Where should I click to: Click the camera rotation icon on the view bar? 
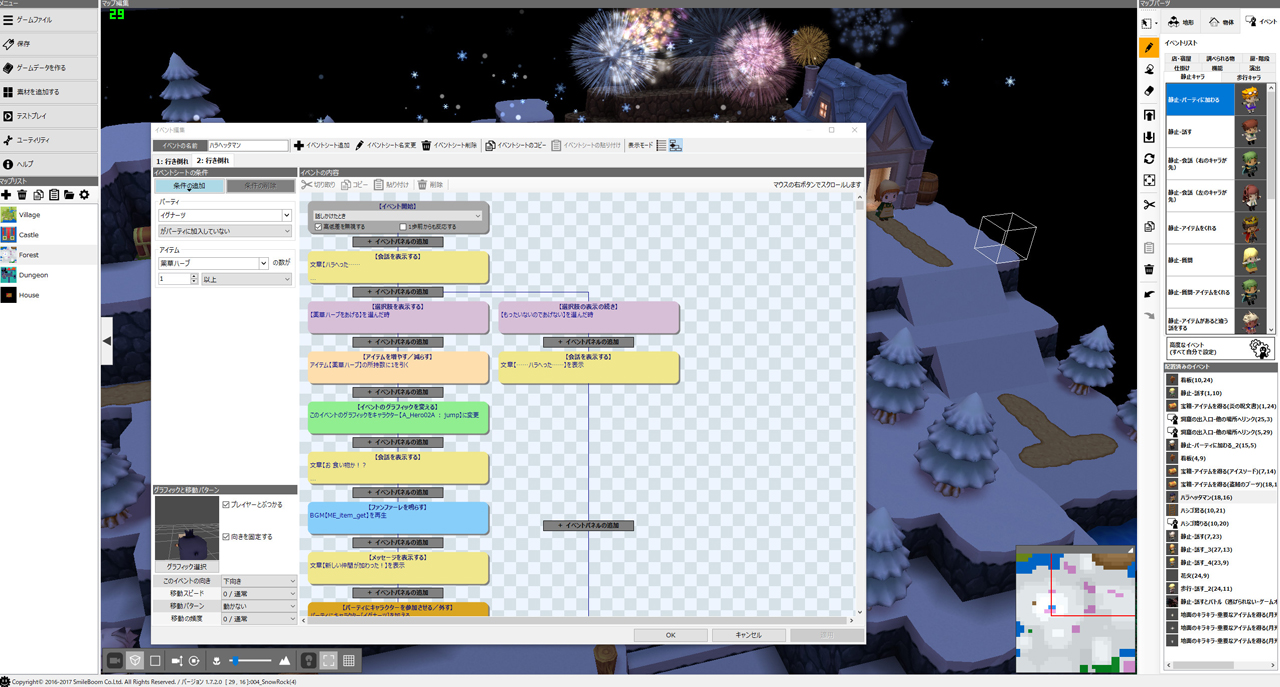pyautogui.click(x=194, y=661)
